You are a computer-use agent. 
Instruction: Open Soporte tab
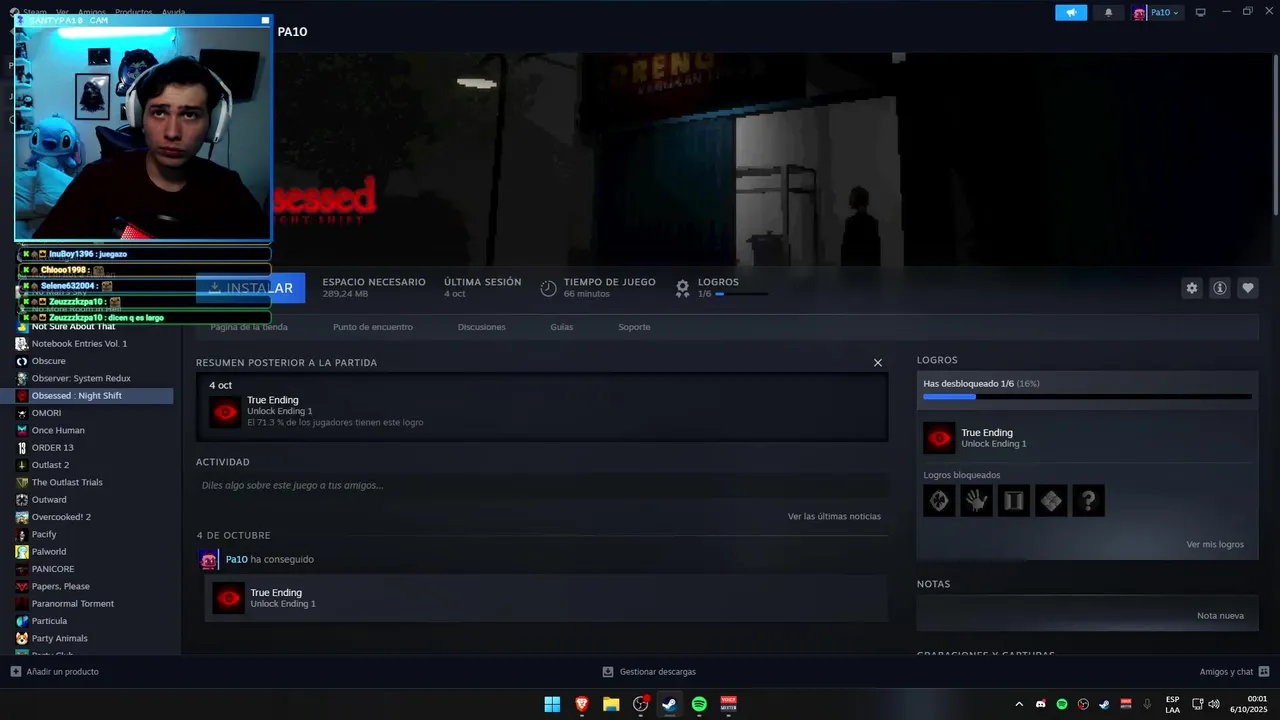(x=634, y=327)
